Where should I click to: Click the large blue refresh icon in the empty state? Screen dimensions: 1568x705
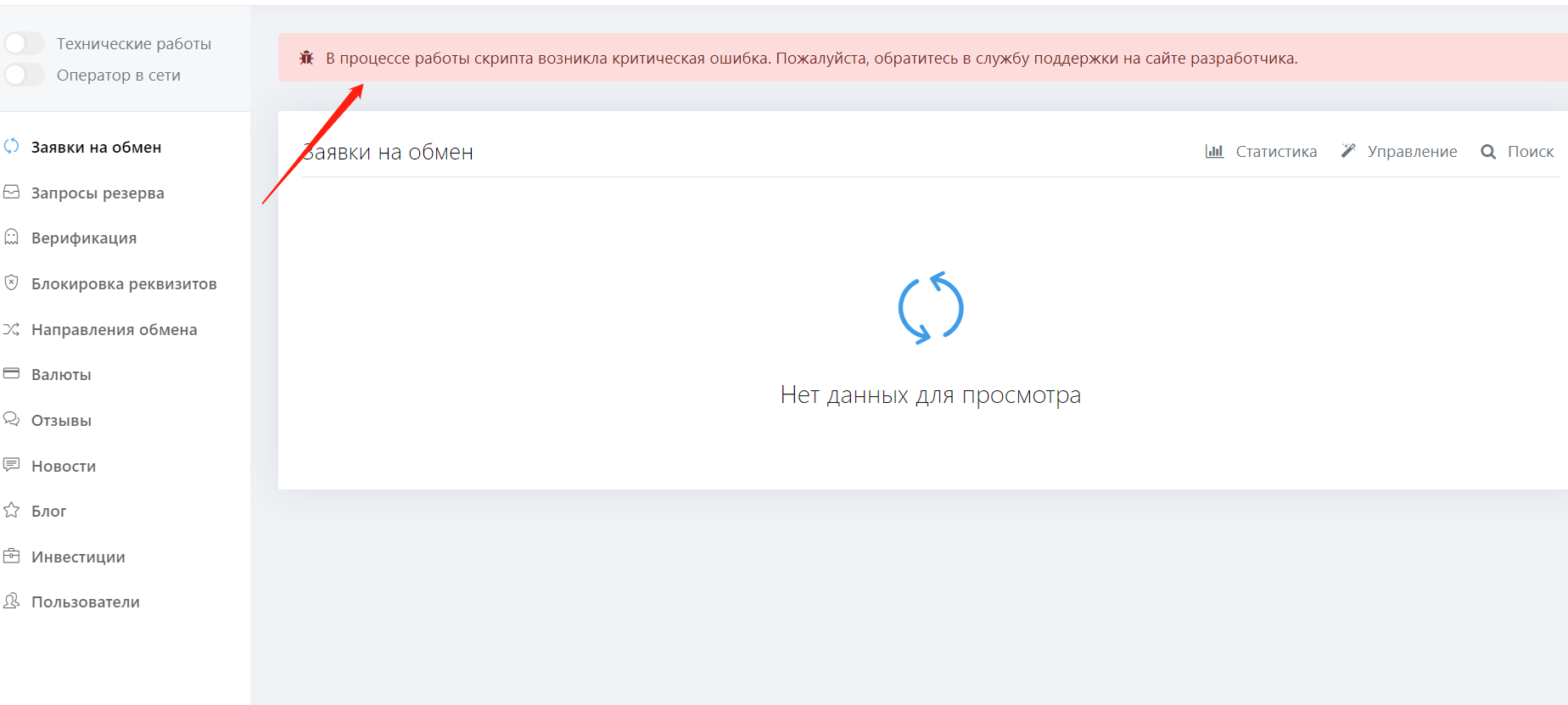click(931, 308)
